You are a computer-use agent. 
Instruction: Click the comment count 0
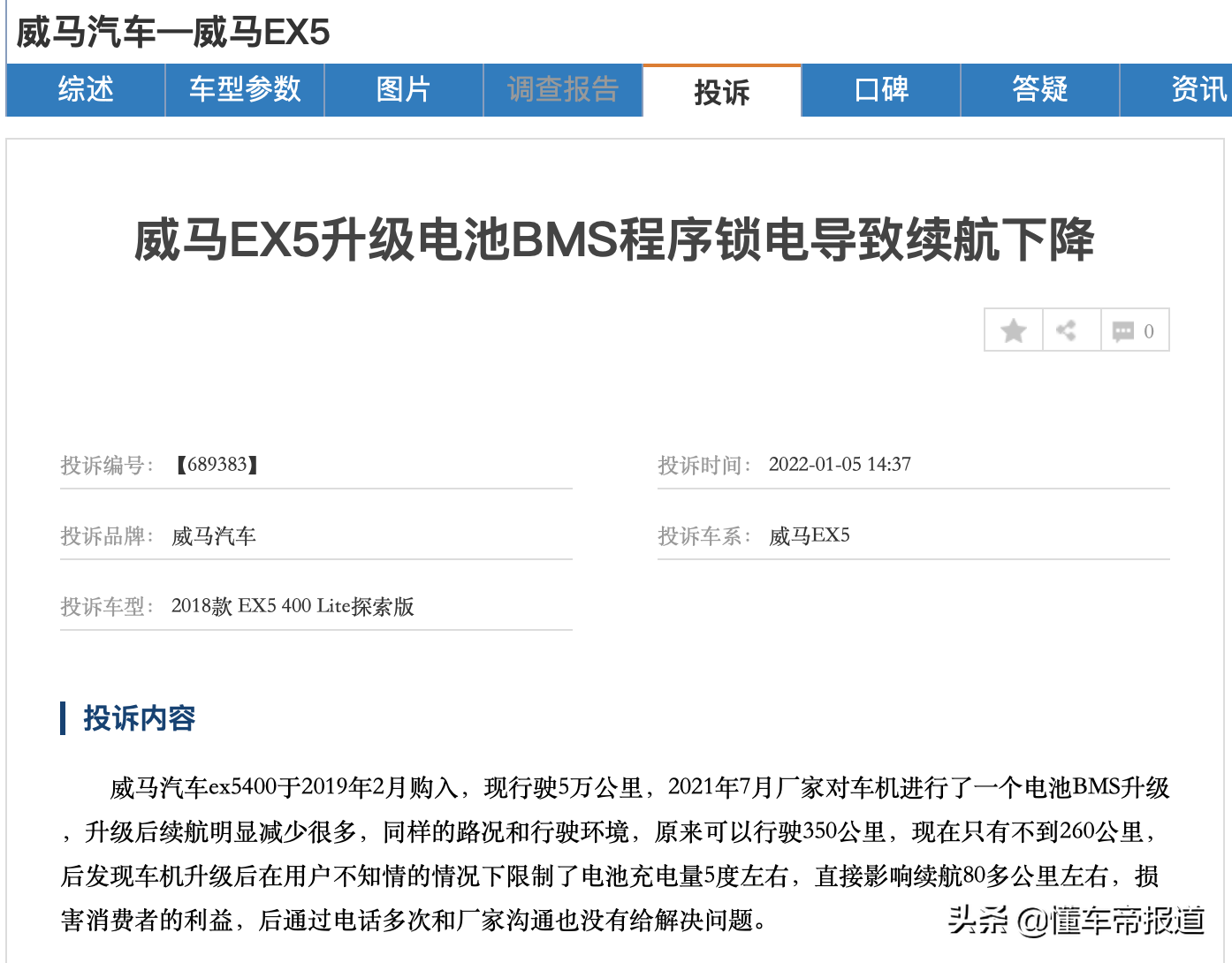click(1149, 331)
